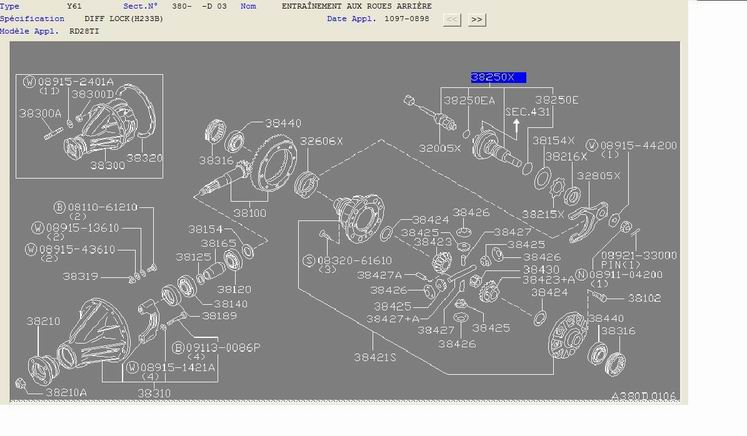Click the SEC.431 section reference

(527, 112)
